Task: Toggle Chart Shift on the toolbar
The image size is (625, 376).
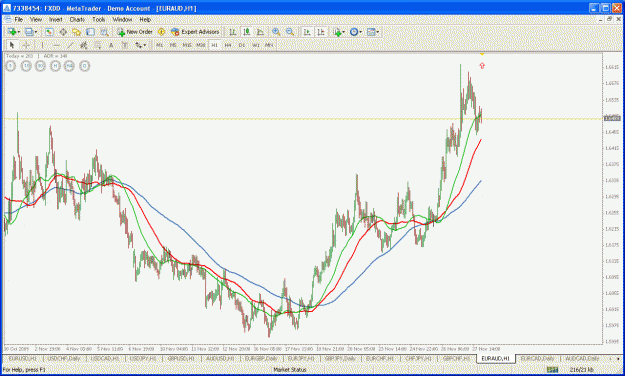Action: tap(321, 32)
